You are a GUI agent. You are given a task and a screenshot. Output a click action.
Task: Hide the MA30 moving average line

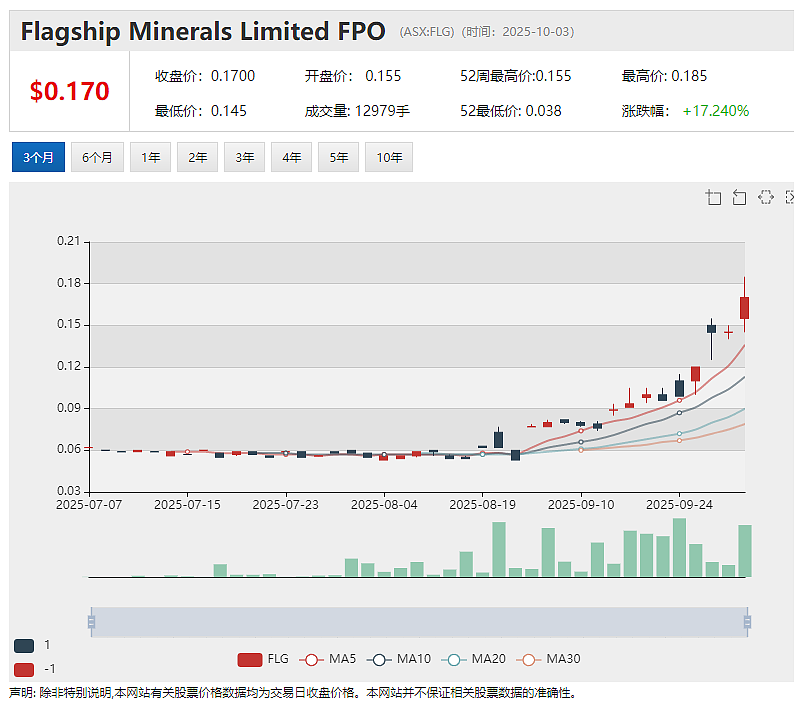pyautogui.click(x=548, y=659)
